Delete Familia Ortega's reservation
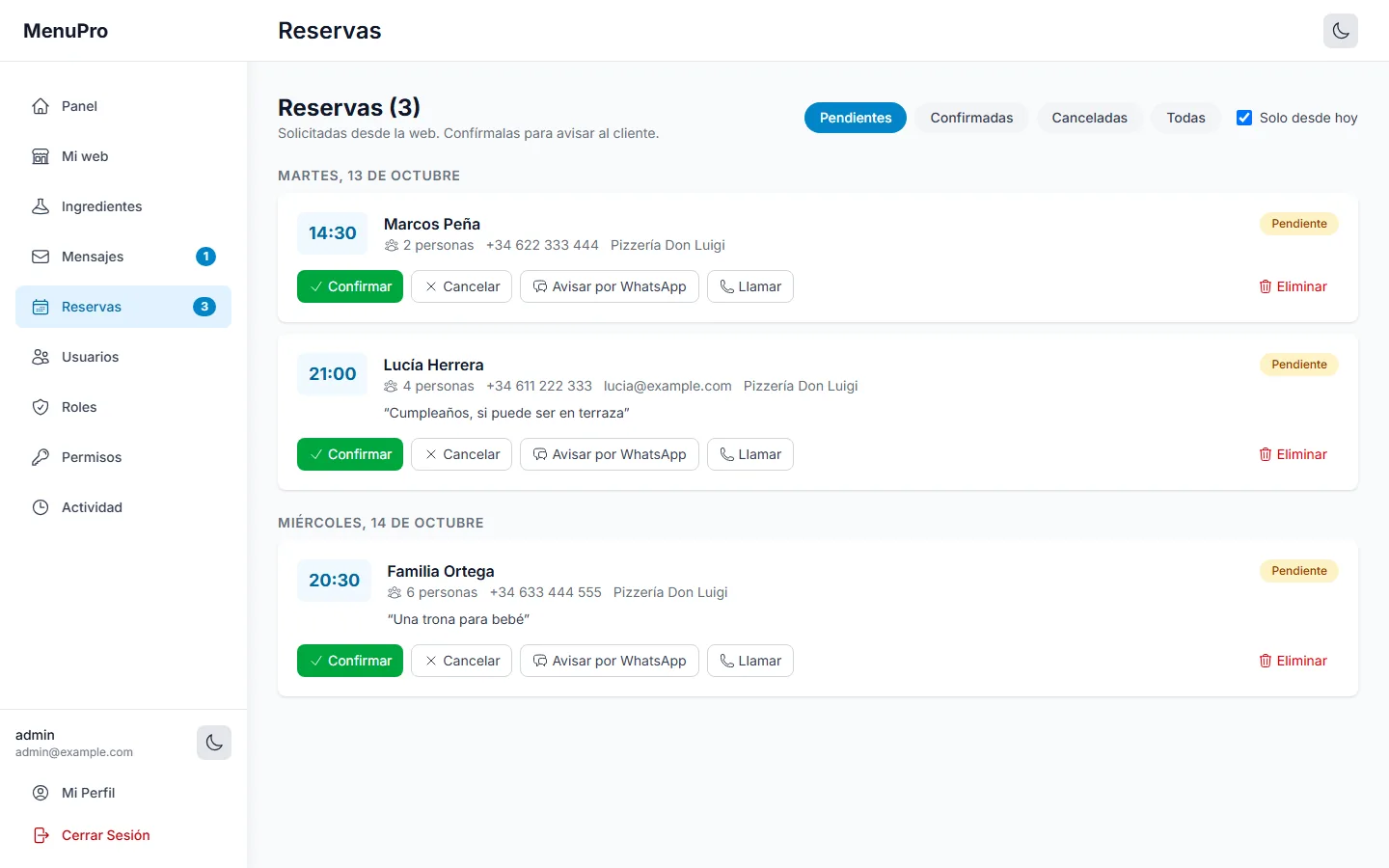1389x868 pixels. click(1293, 661)
